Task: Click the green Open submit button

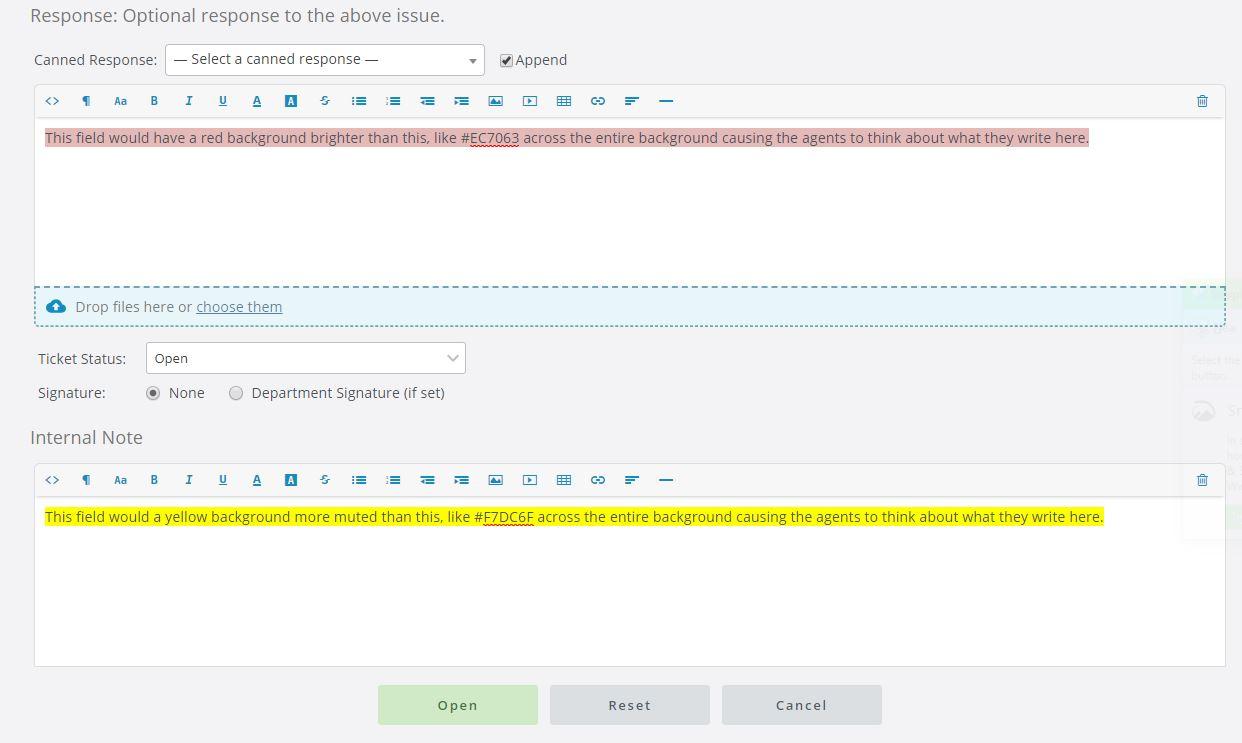Action: tap(457, 705)
